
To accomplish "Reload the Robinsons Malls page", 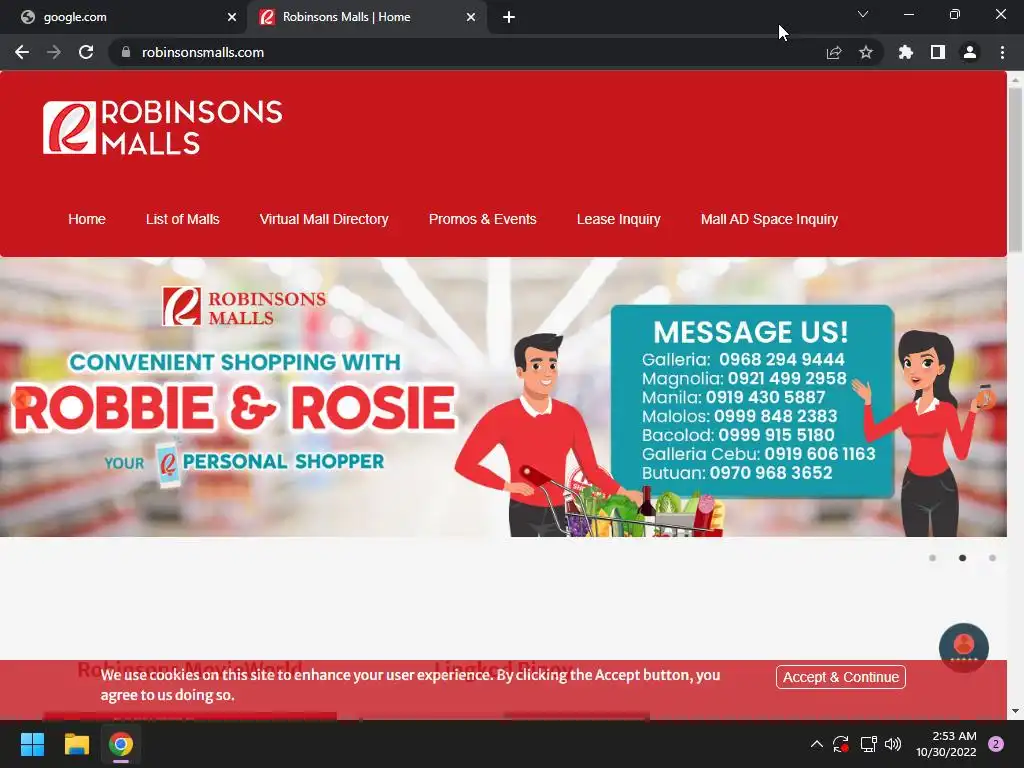I will coord(86,52).
